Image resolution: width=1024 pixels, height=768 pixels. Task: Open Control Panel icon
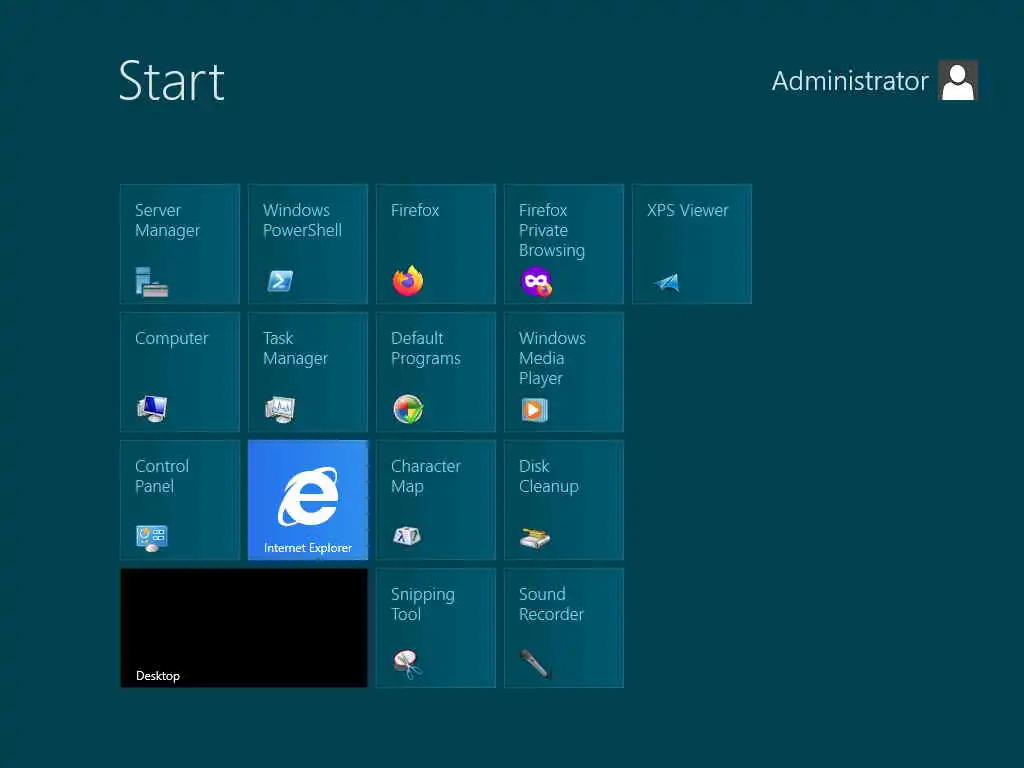[x=152, y=538]
